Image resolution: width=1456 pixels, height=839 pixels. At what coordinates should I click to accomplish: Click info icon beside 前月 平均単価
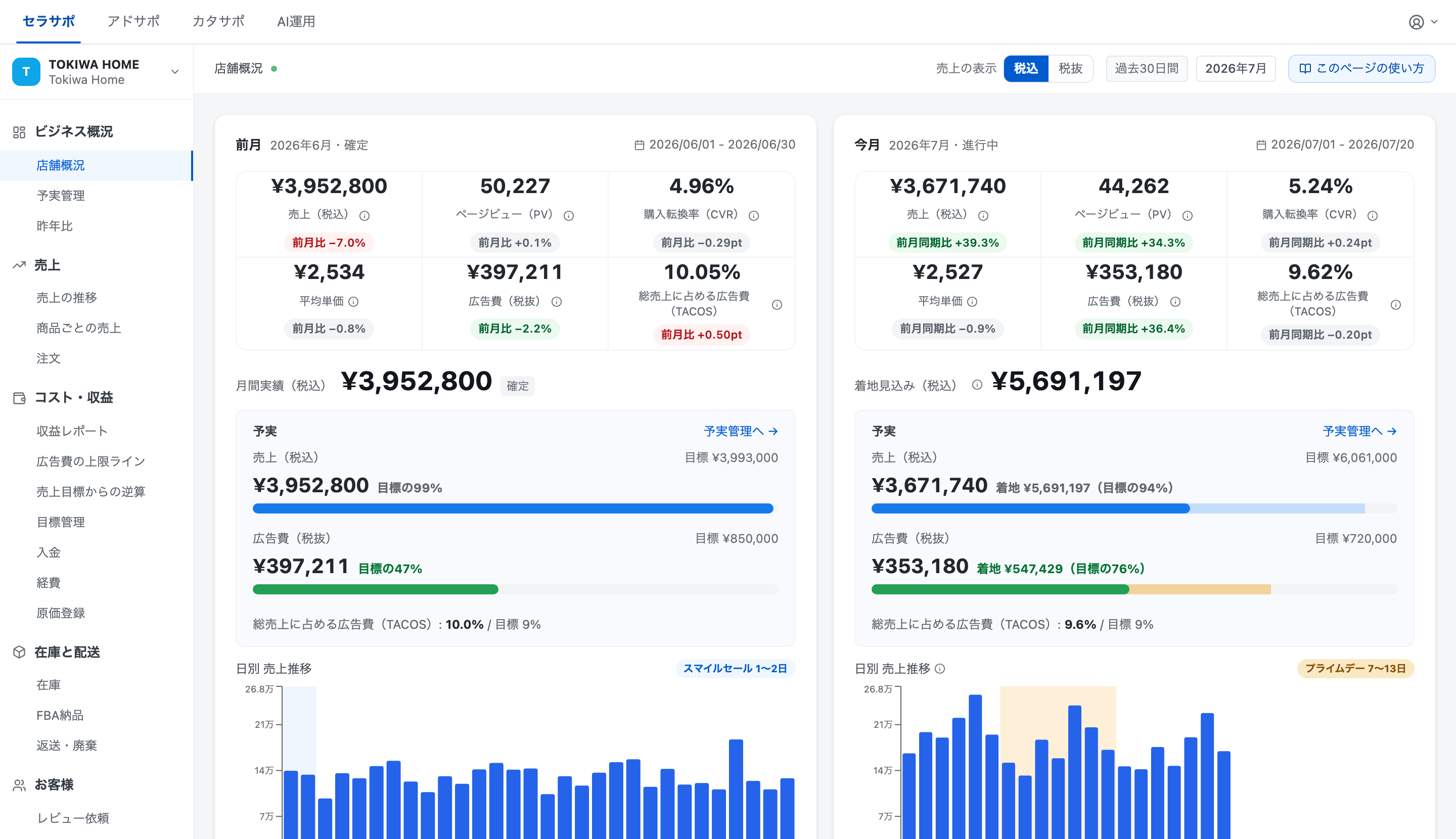click(353, 301)
